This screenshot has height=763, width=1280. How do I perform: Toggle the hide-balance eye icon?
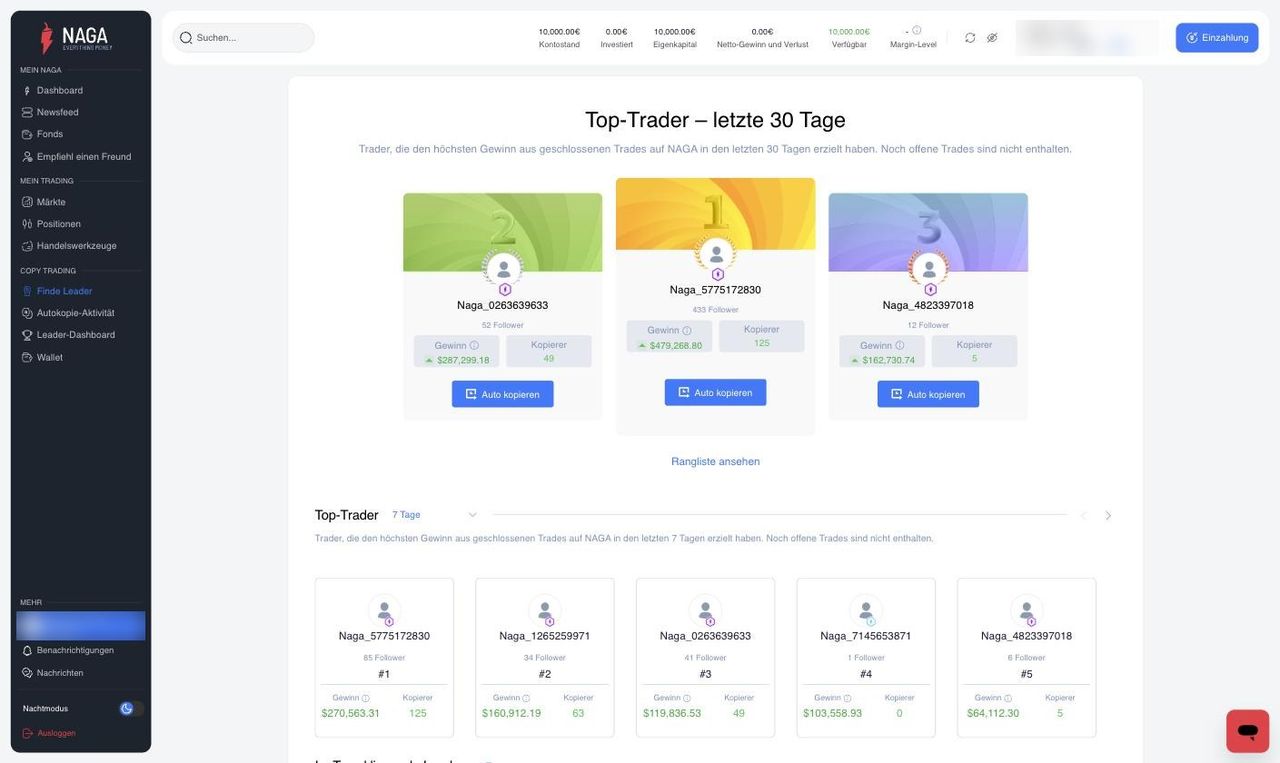(992, 38)
